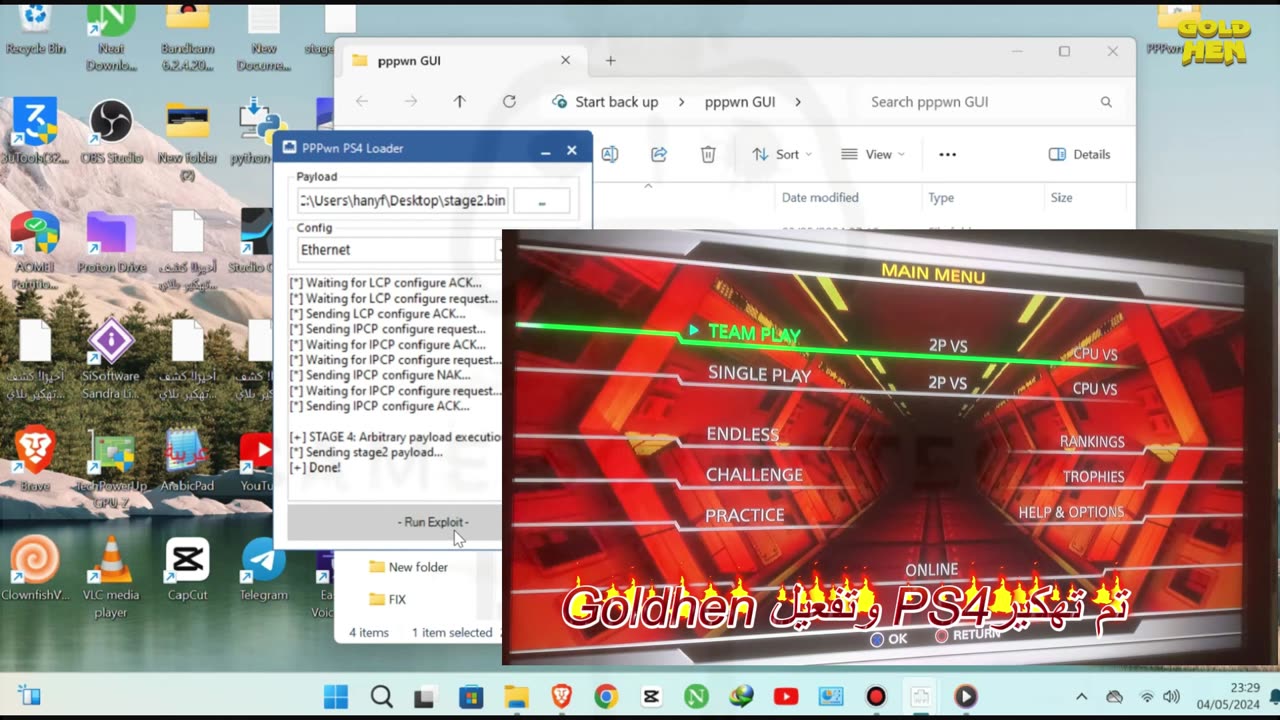The image size is (1280, 720).
Task: Open the See more ellipsis menu
Action: pyautogui.click(x=948, y=154)
